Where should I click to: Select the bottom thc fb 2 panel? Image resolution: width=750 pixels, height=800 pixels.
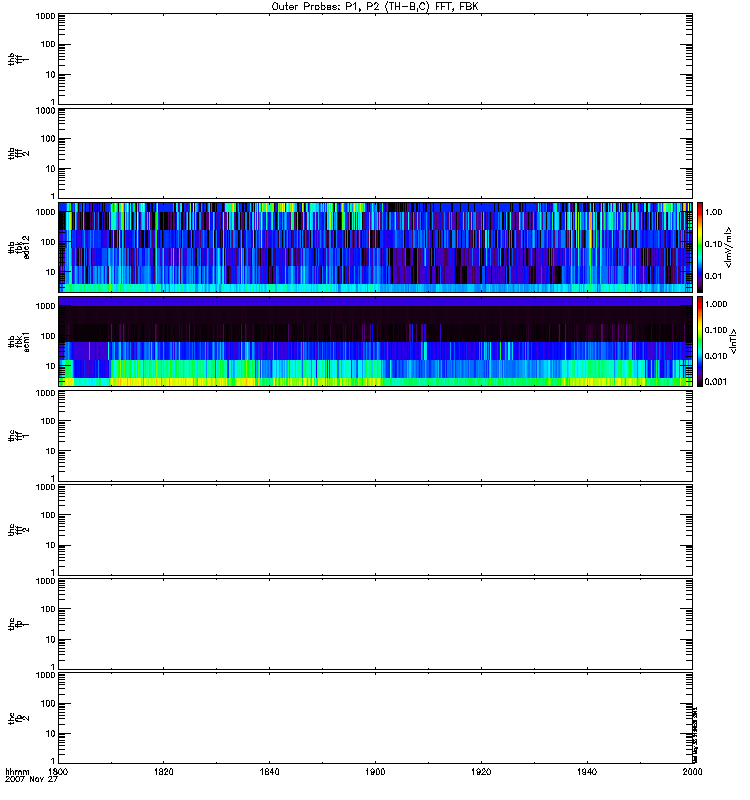(375, 717)
